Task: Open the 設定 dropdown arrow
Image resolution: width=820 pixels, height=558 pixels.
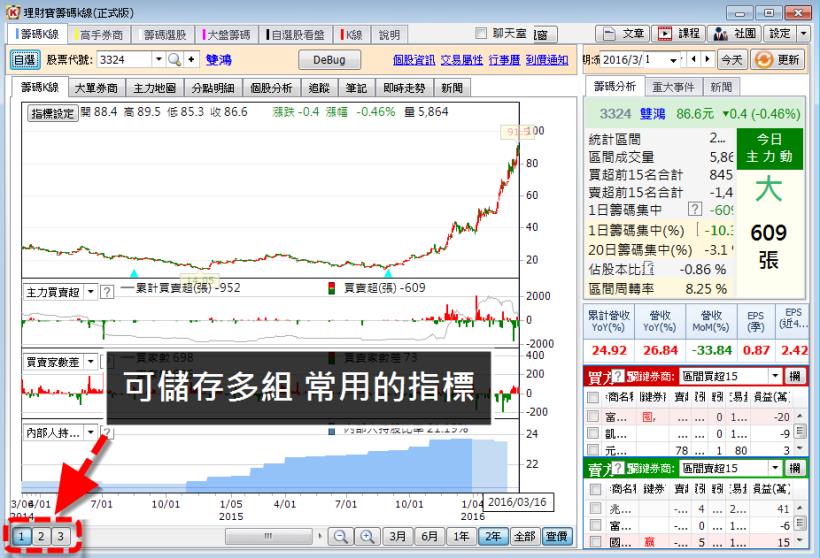Action: coord(803,34)
